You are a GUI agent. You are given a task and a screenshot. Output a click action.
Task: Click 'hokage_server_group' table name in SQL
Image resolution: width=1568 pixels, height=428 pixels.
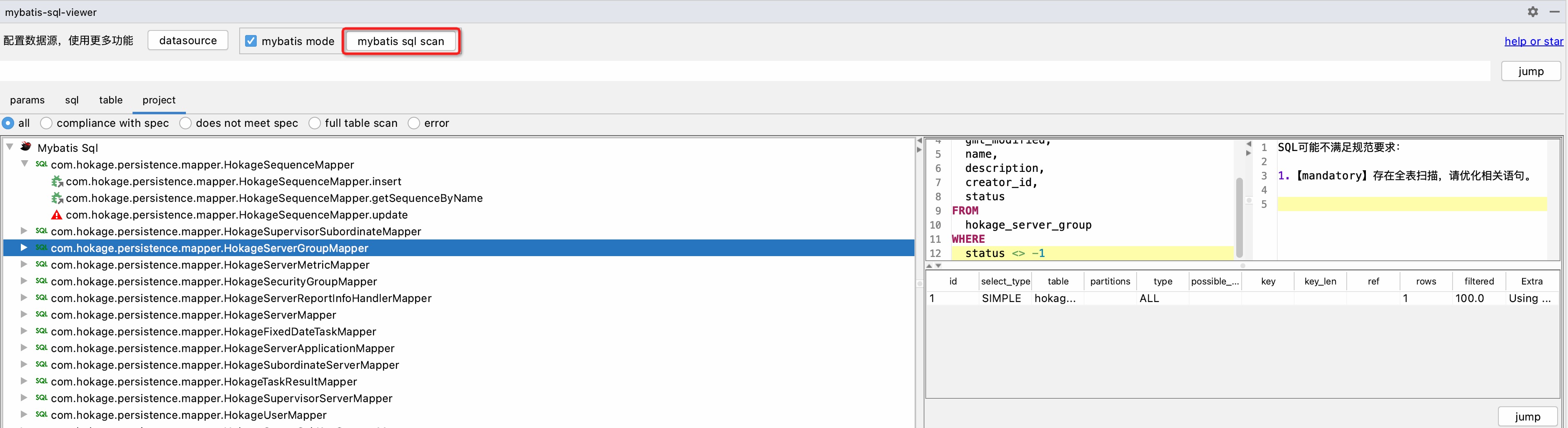[x=1028, y=225]
